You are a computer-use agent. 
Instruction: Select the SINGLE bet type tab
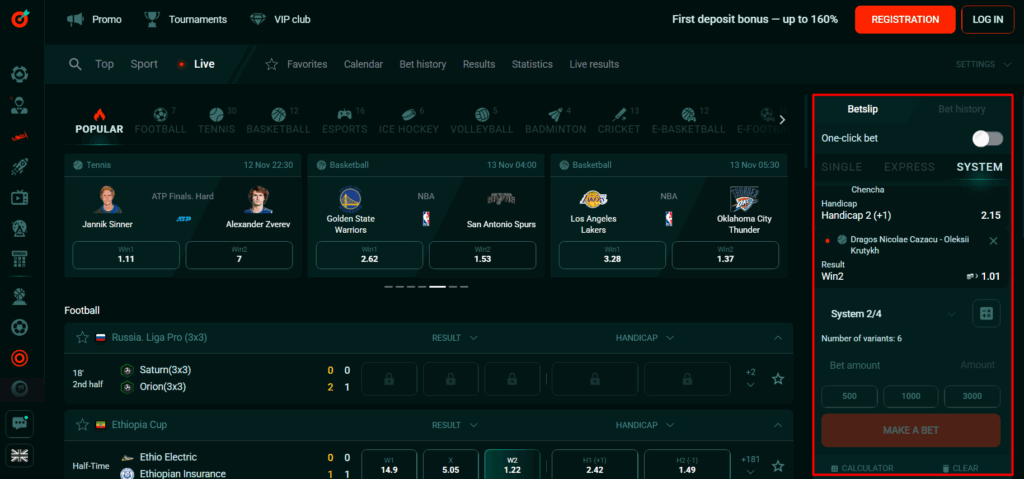(842, 167)
